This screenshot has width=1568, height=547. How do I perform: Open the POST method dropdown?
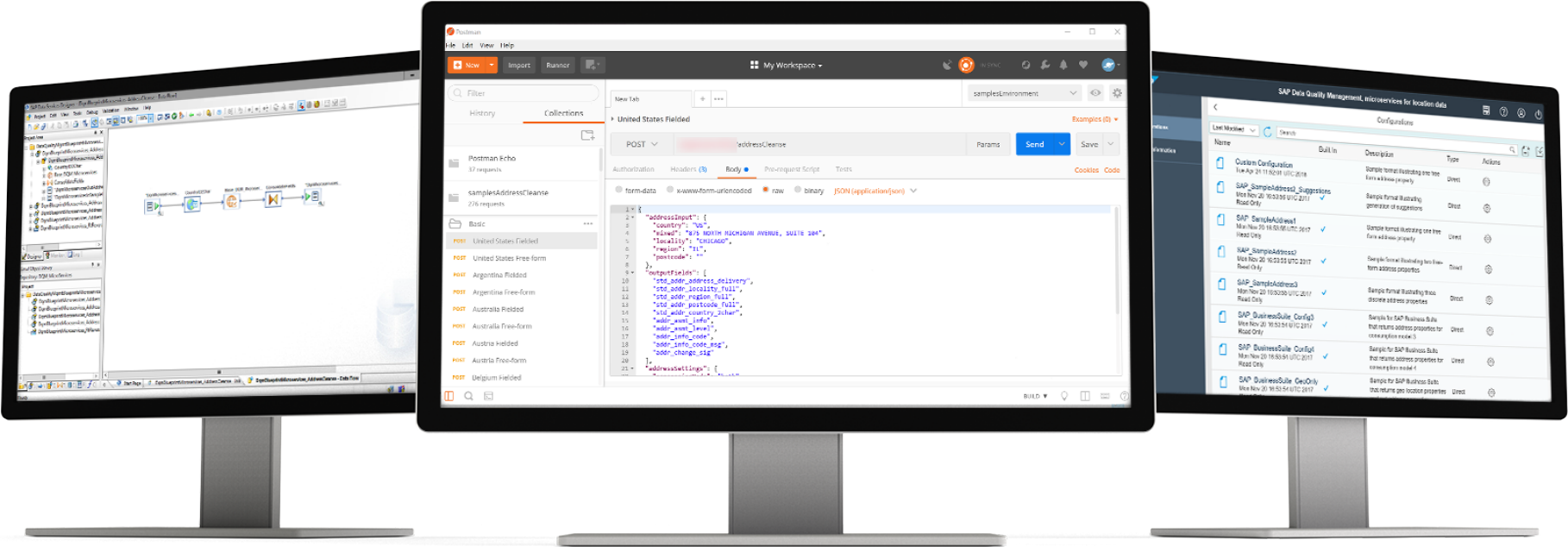(642, 144)
